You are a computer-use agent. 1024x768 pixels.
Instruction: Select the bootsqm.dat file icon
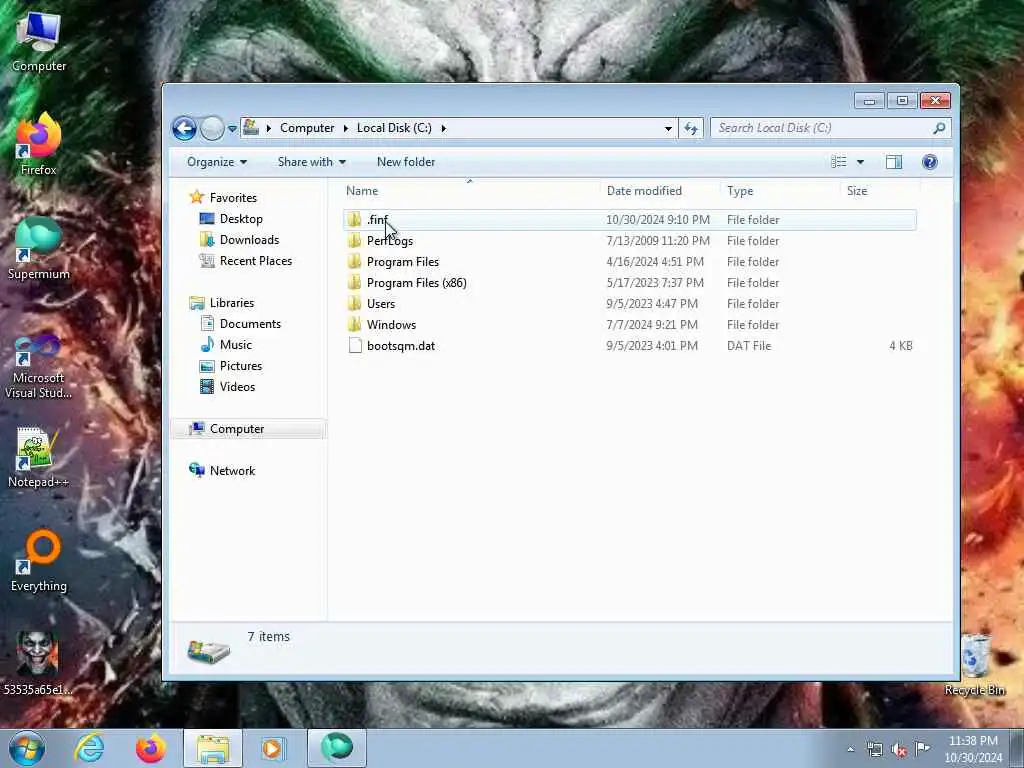coord(355,345)
